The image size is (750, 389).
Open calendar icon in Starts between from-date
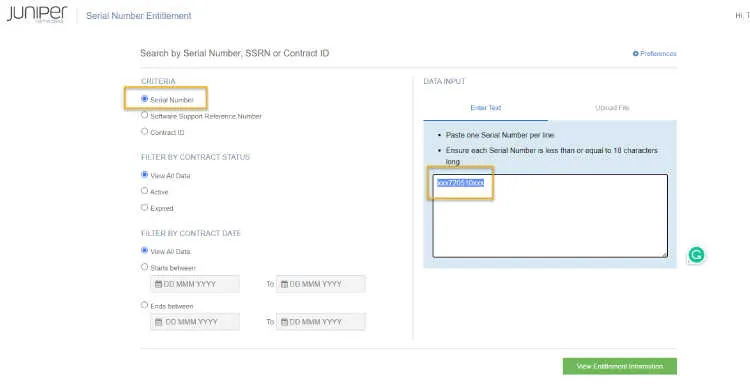coord(158,284)
